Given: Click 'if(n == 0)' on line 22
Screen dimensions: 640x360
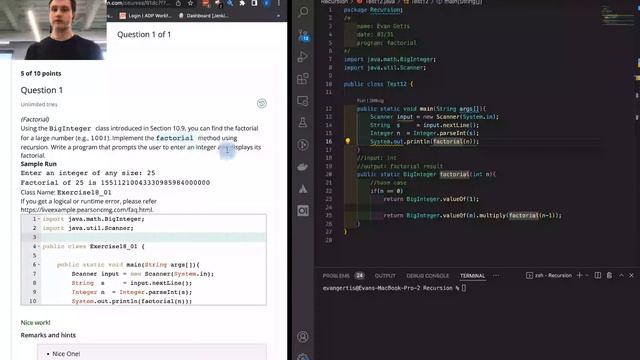Looking at the screenshot, I should tap(387, 191).
